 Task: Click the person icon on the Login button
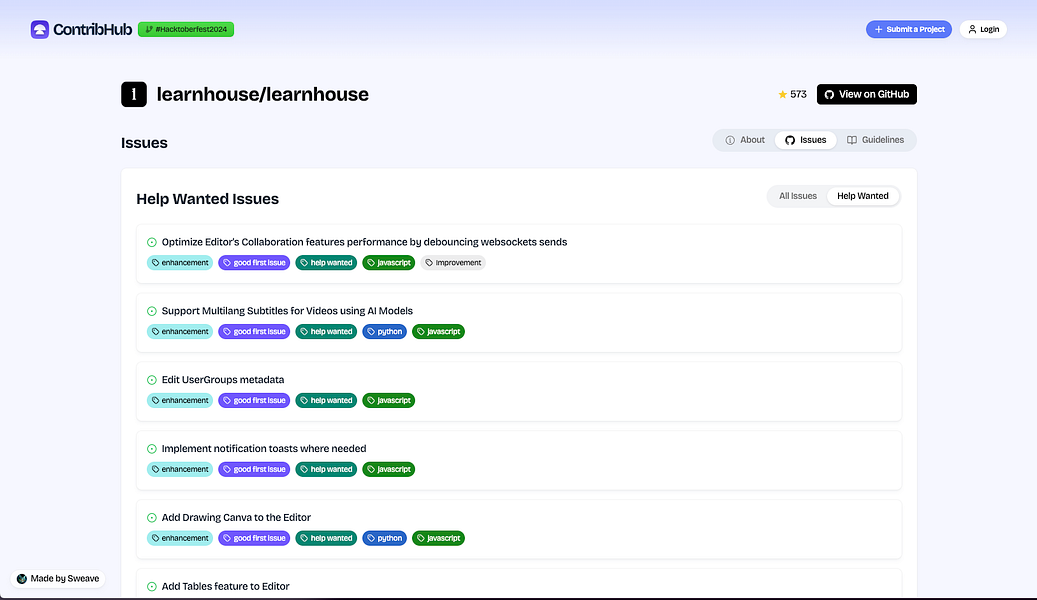point(971,29)
